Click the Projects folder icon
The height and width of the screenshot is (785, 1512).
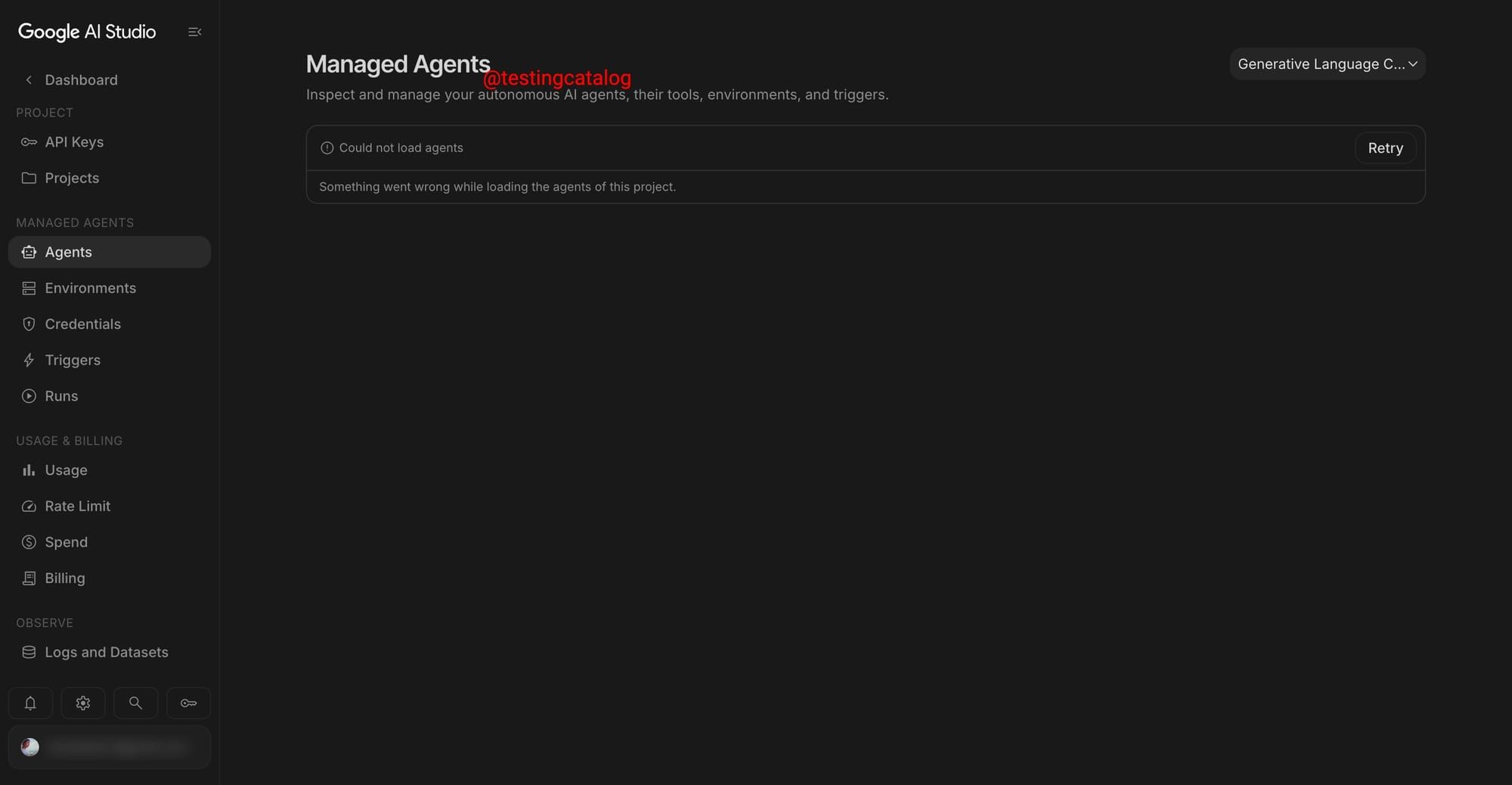click(29, 178)
